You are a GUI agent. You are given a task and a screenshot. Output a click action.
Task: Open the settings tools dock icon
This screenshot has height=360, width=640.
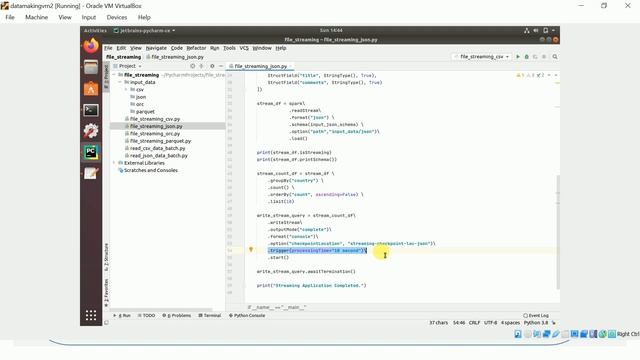pos(91,131)
